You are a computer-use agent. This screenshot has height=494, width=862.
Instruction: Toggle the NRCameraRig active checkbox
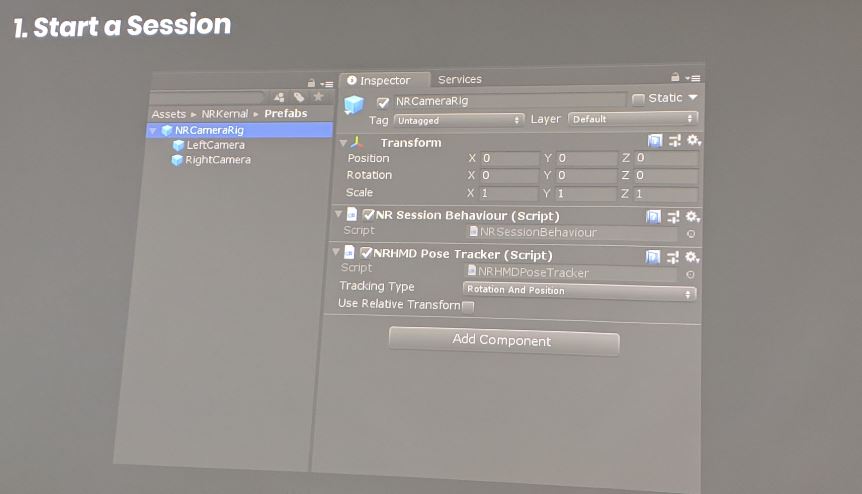tap(383, 102)
